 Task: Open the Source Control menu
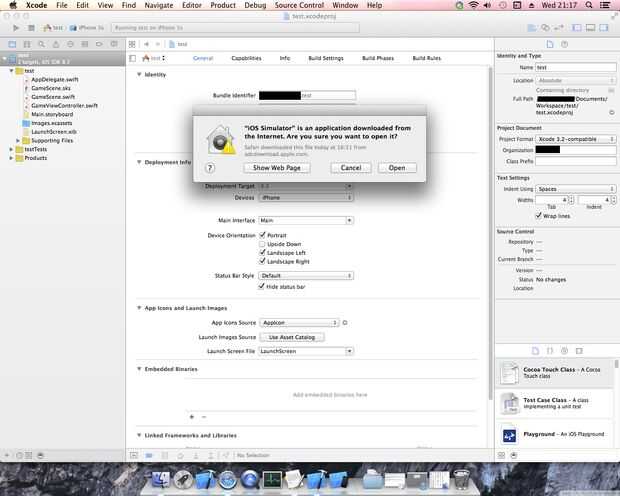(299, 5)
